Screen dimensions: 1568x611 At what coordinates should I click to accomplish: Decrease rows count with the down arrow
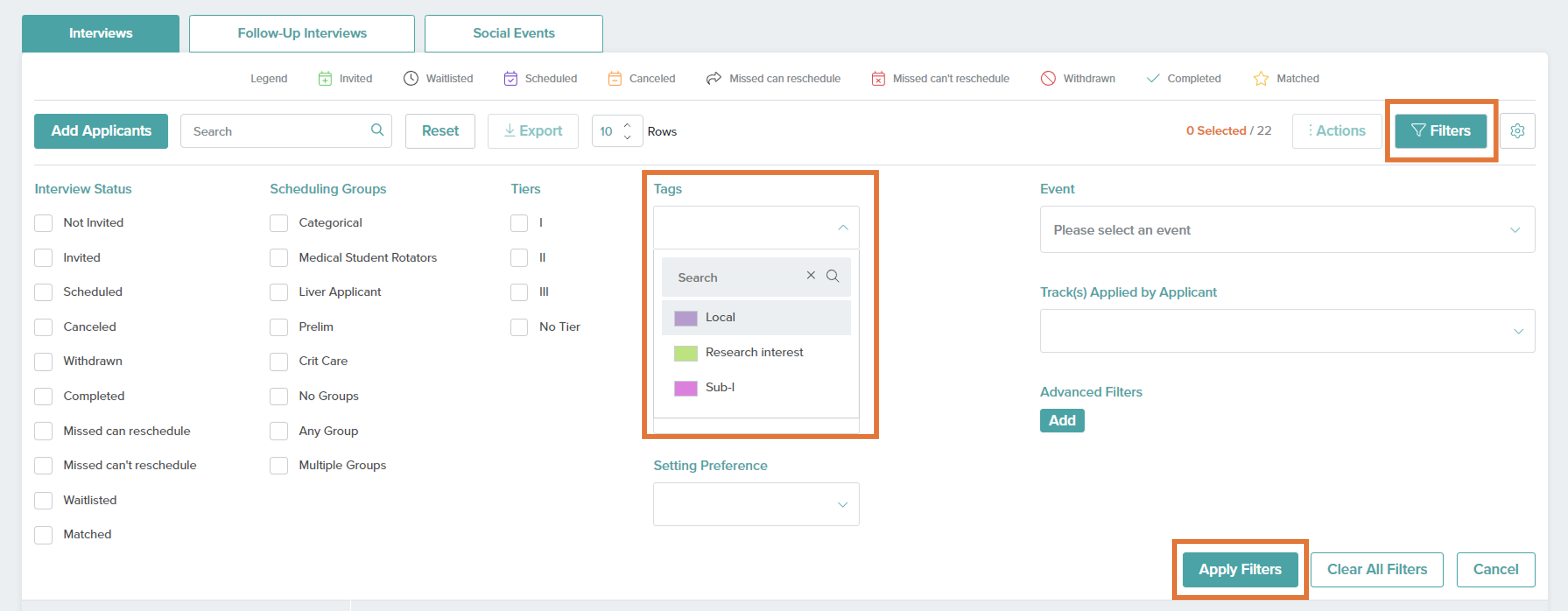coord(627,138)
